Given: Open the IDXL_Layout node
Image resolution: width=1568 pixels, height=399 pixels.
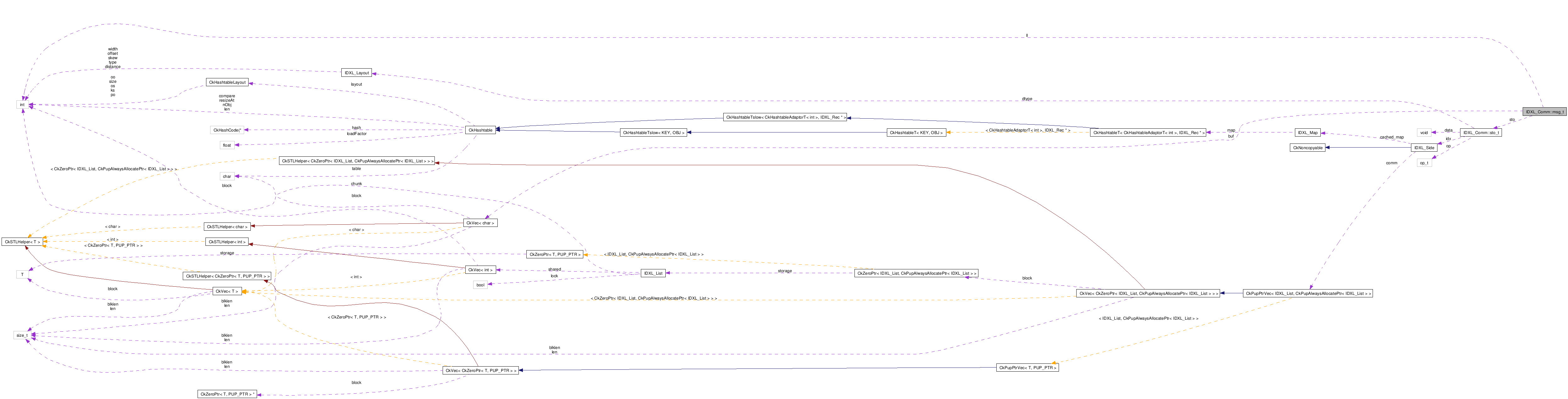Looking at the screenshot, I should 356,72.
